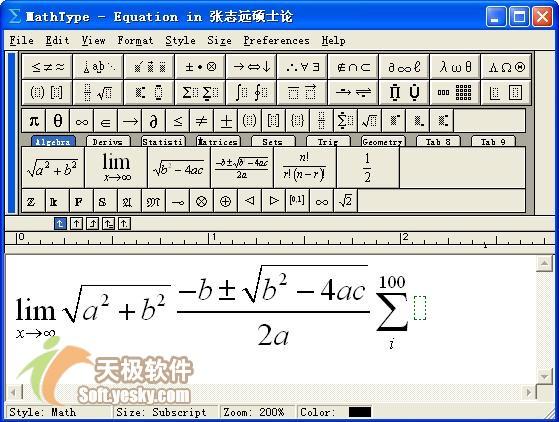Click the empty slot after the summation
Screen dimensions: 559x422
[420, 308]
